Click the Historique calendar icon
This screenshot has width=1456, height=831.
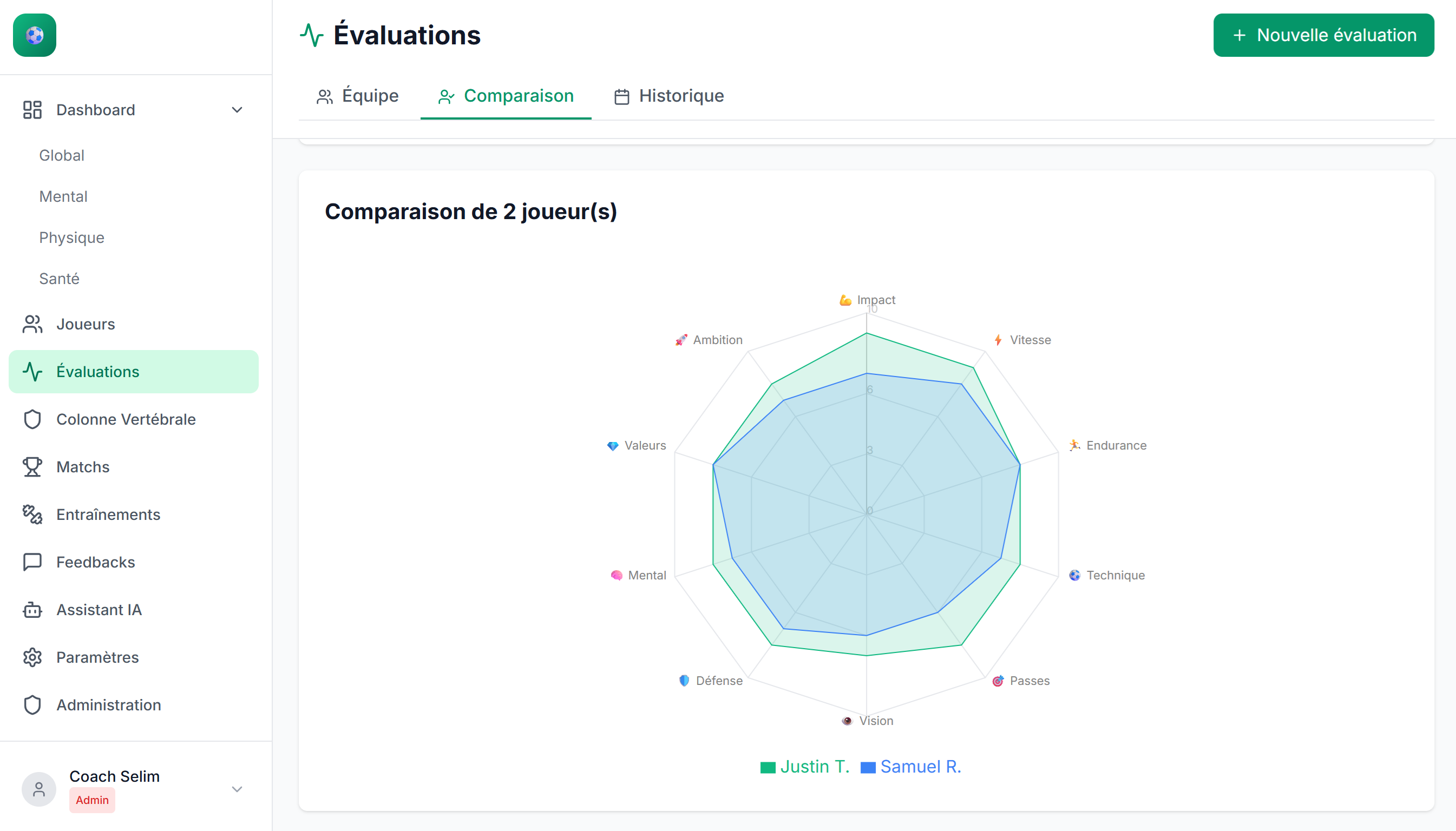pos(622,96)
